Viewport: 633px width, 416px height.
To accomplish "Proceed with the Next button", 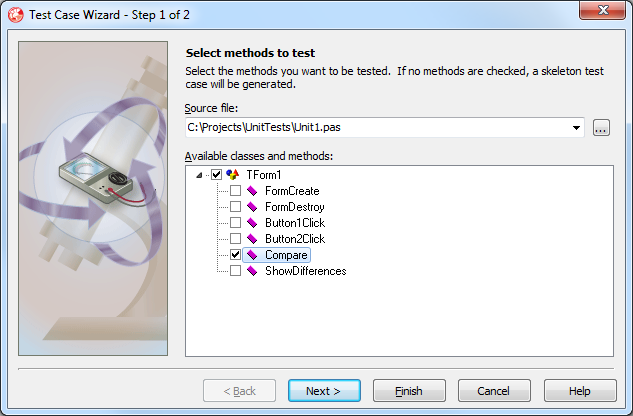I will click(x=324, y=391).
